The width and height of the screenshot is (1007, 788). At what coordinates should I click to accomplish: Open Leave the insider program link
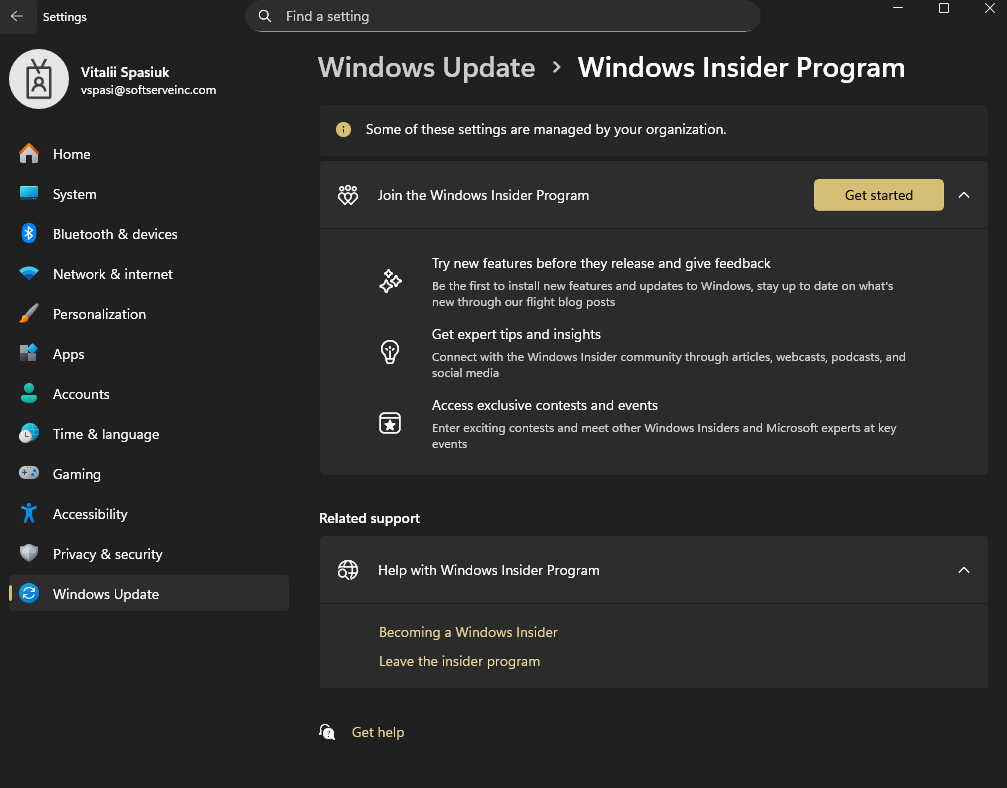click(459, 661)
